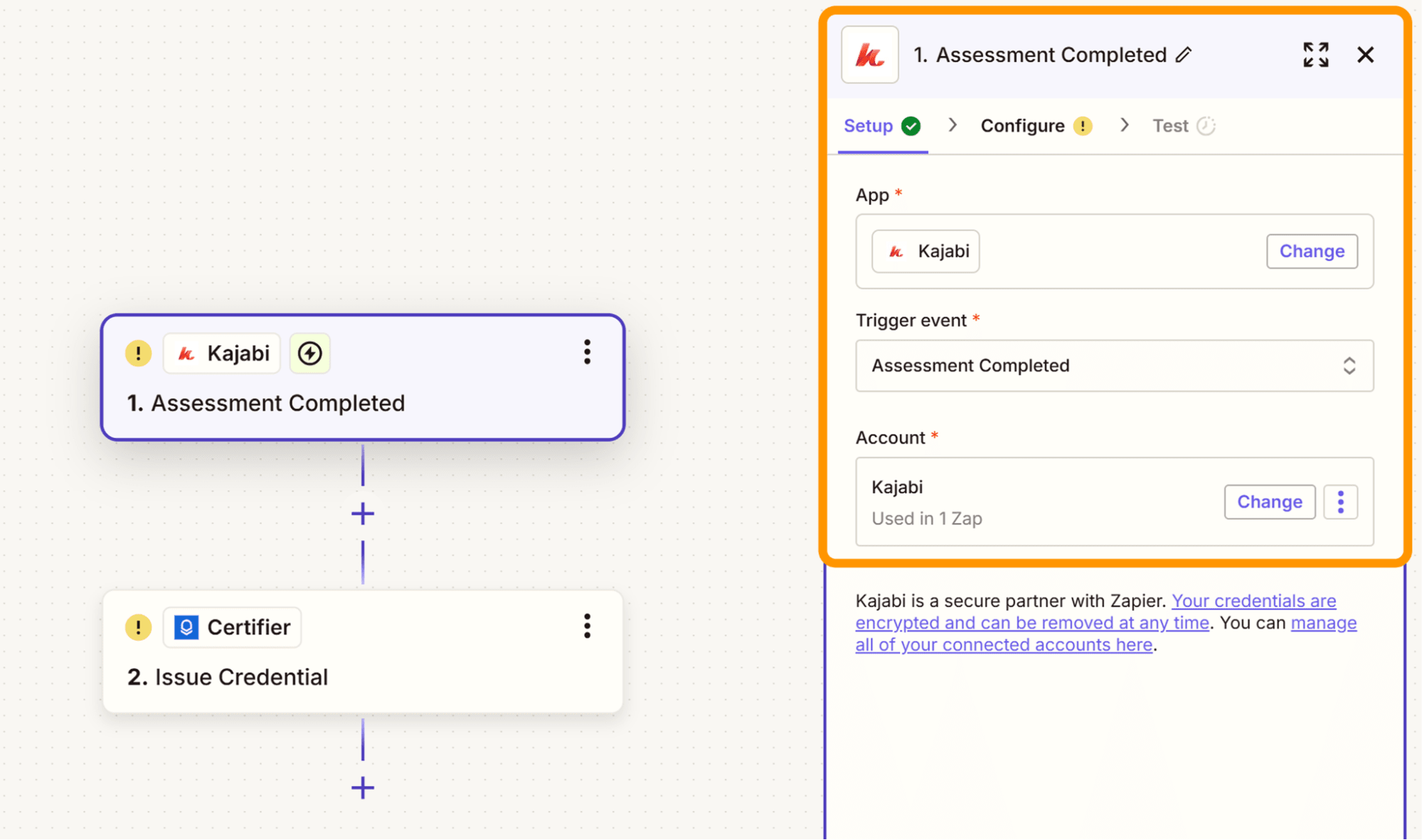The width and height of the screenshot is (1422, 840).
Task: Close the step editor panel
Action: pyautogui.click(x=1365, y=55)
